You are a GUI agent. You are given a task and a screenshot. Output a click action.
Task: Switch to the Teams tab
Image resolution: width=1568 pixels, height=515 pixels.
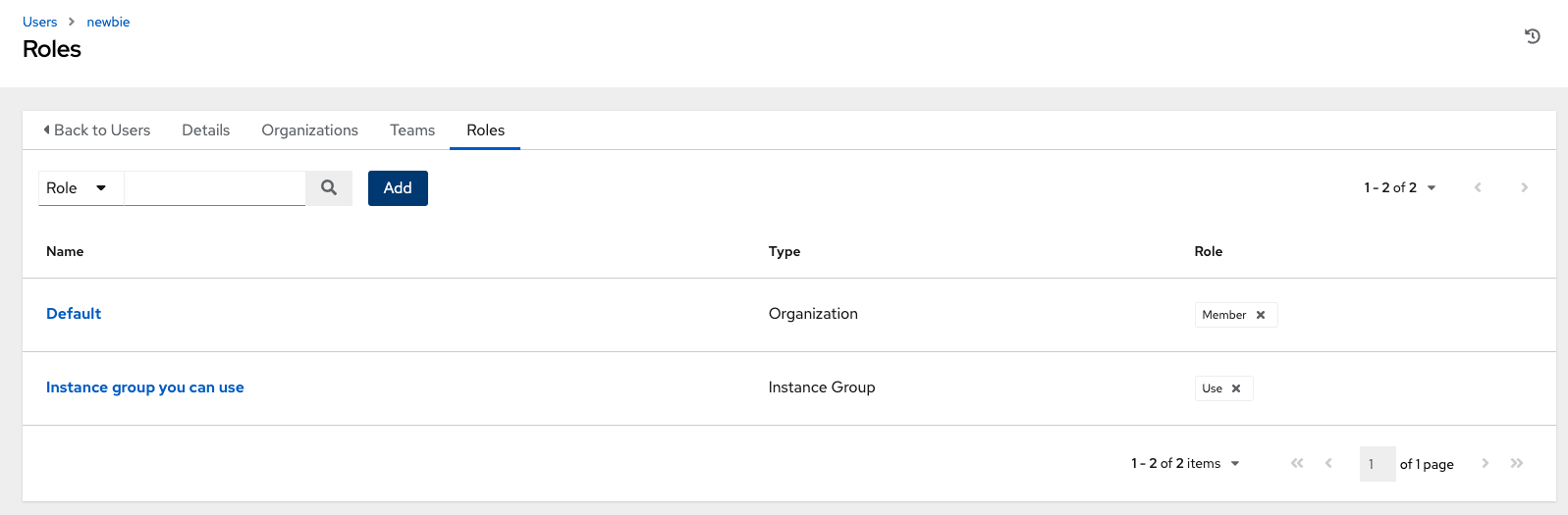coord(412,129)
